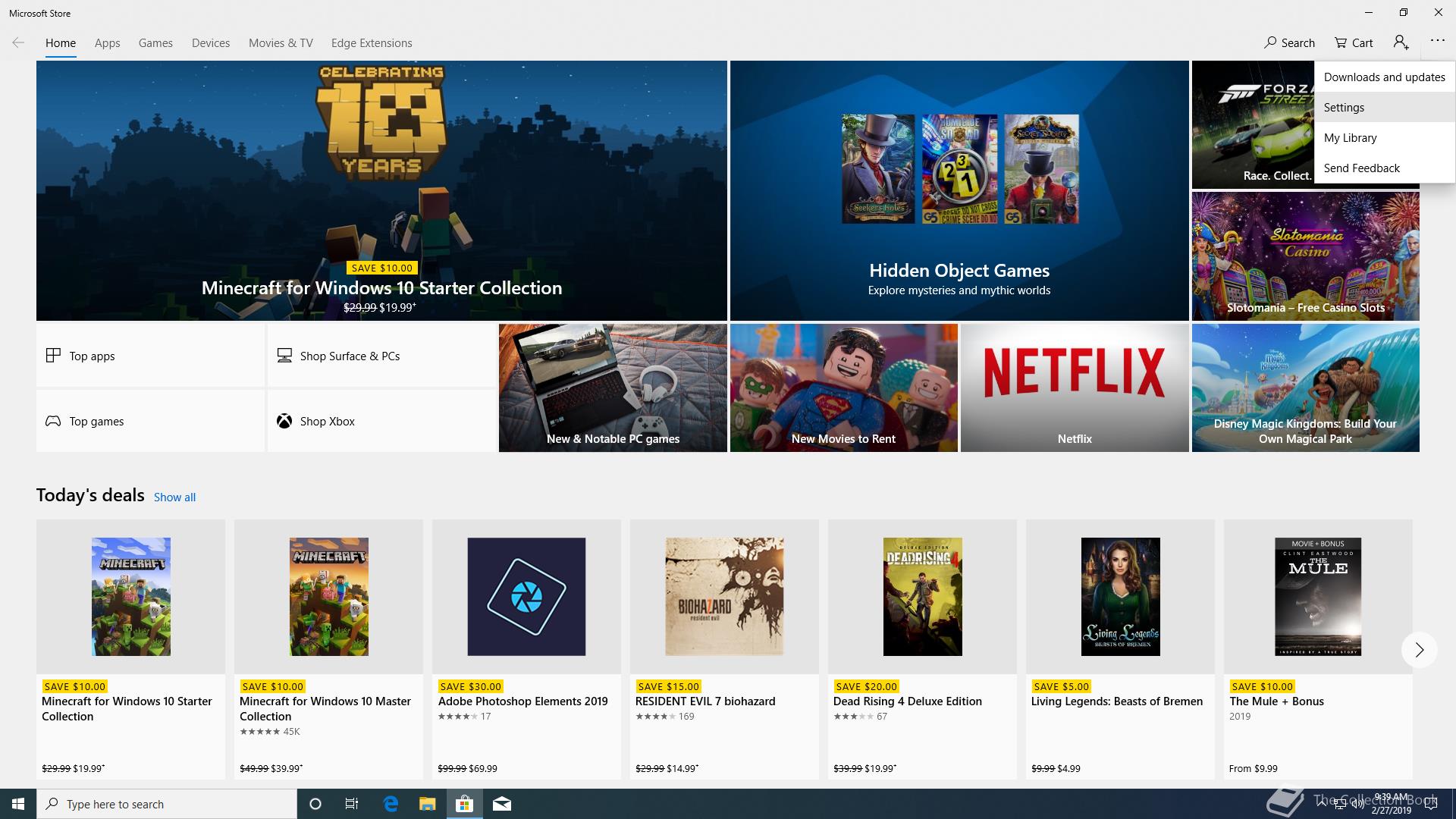
Task: Click the back arrow icon
Action: click(18, 42)
